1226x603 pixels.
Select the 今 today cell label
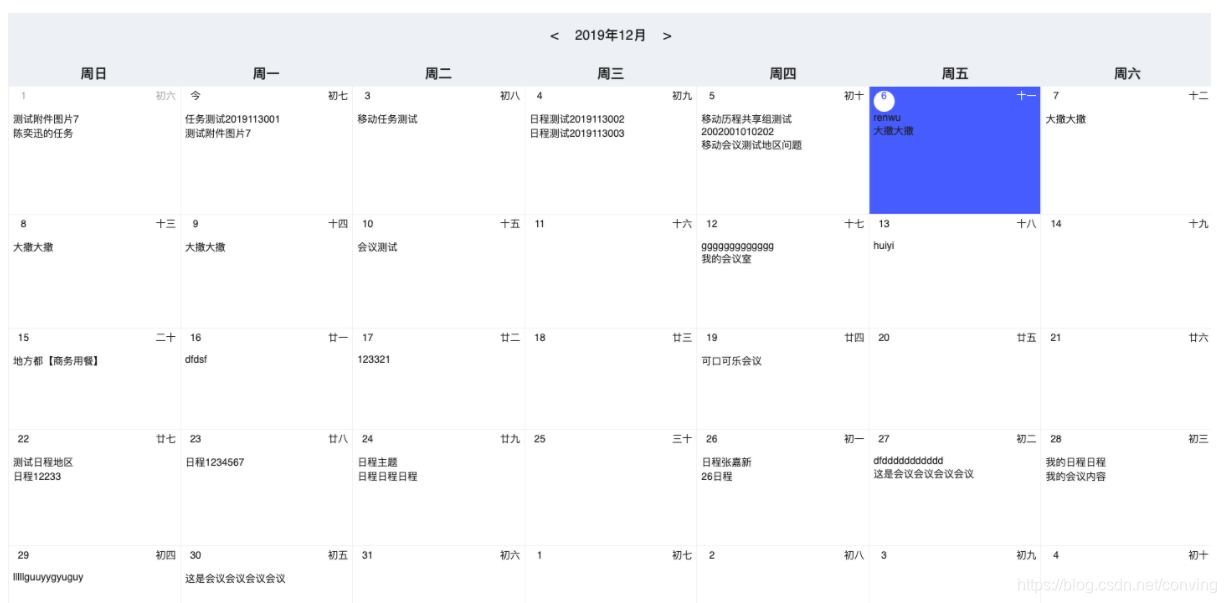(195, 96)
